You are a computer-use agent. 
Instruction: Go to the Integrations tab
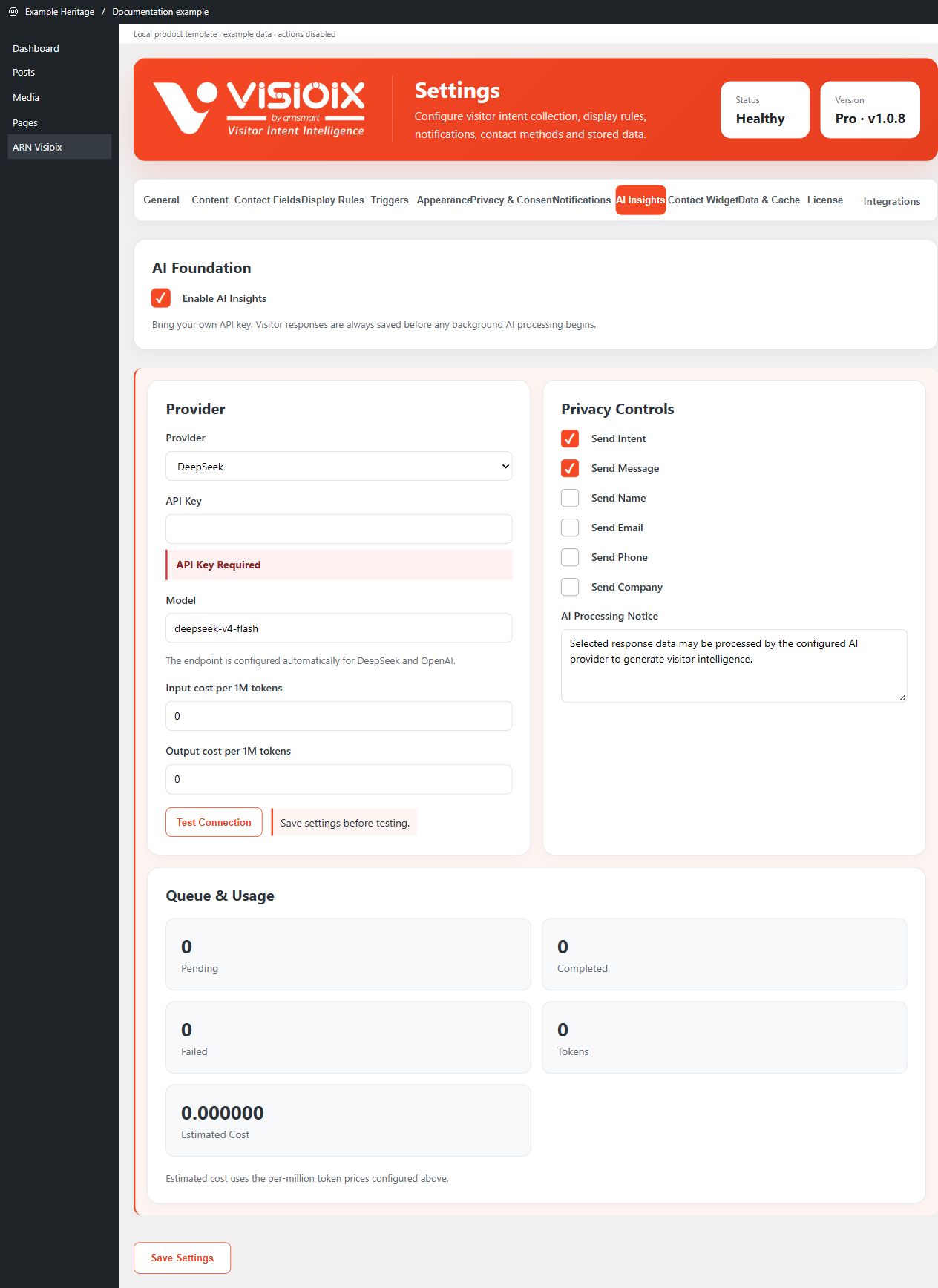[892, 201]
